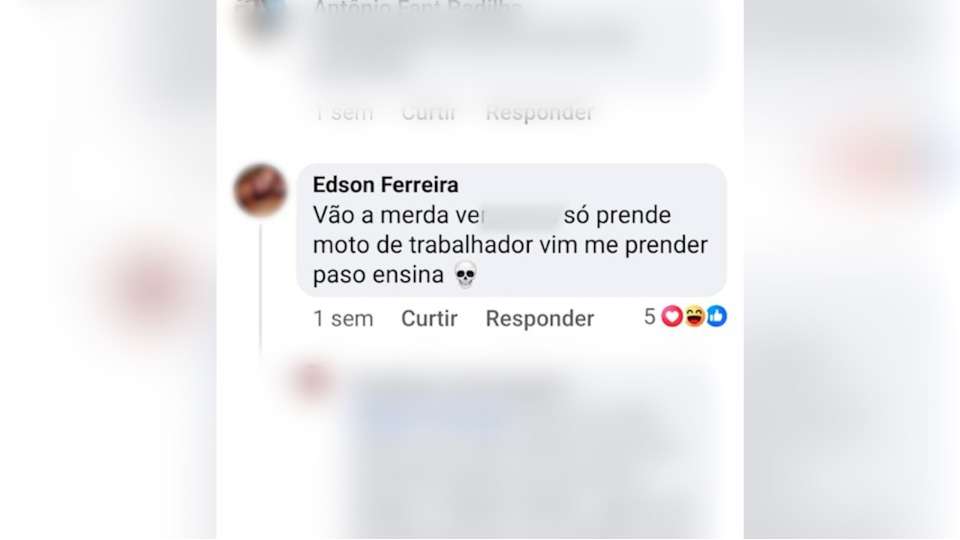Click the blurred '1 sem' of the top comment
Screen dimensions: 960x540
pyautogui.click(x=343, y=113)
